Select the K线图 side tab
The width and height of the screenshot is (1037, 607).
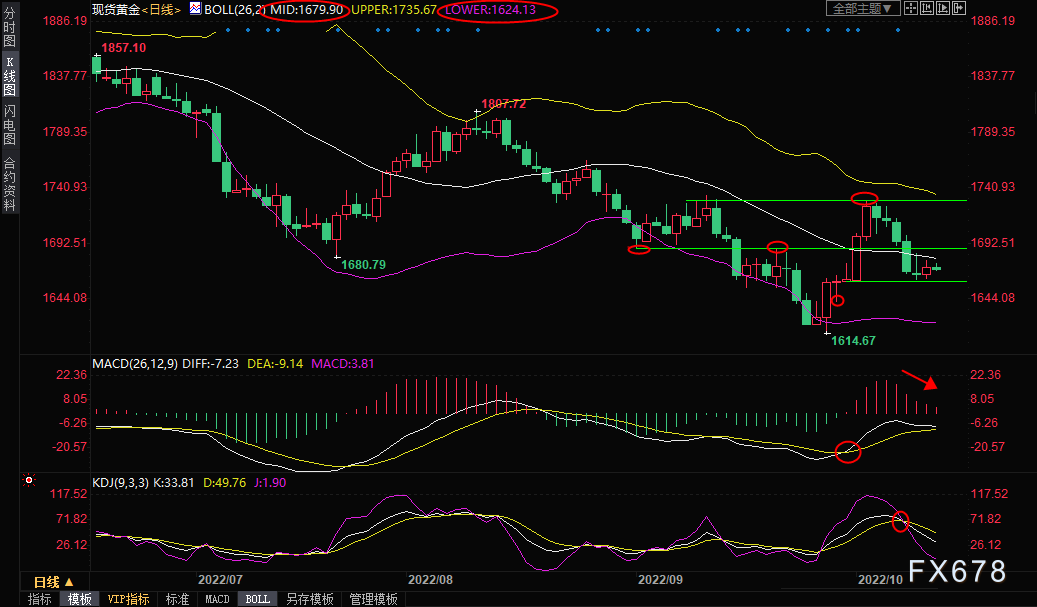(x=9, y=77)
